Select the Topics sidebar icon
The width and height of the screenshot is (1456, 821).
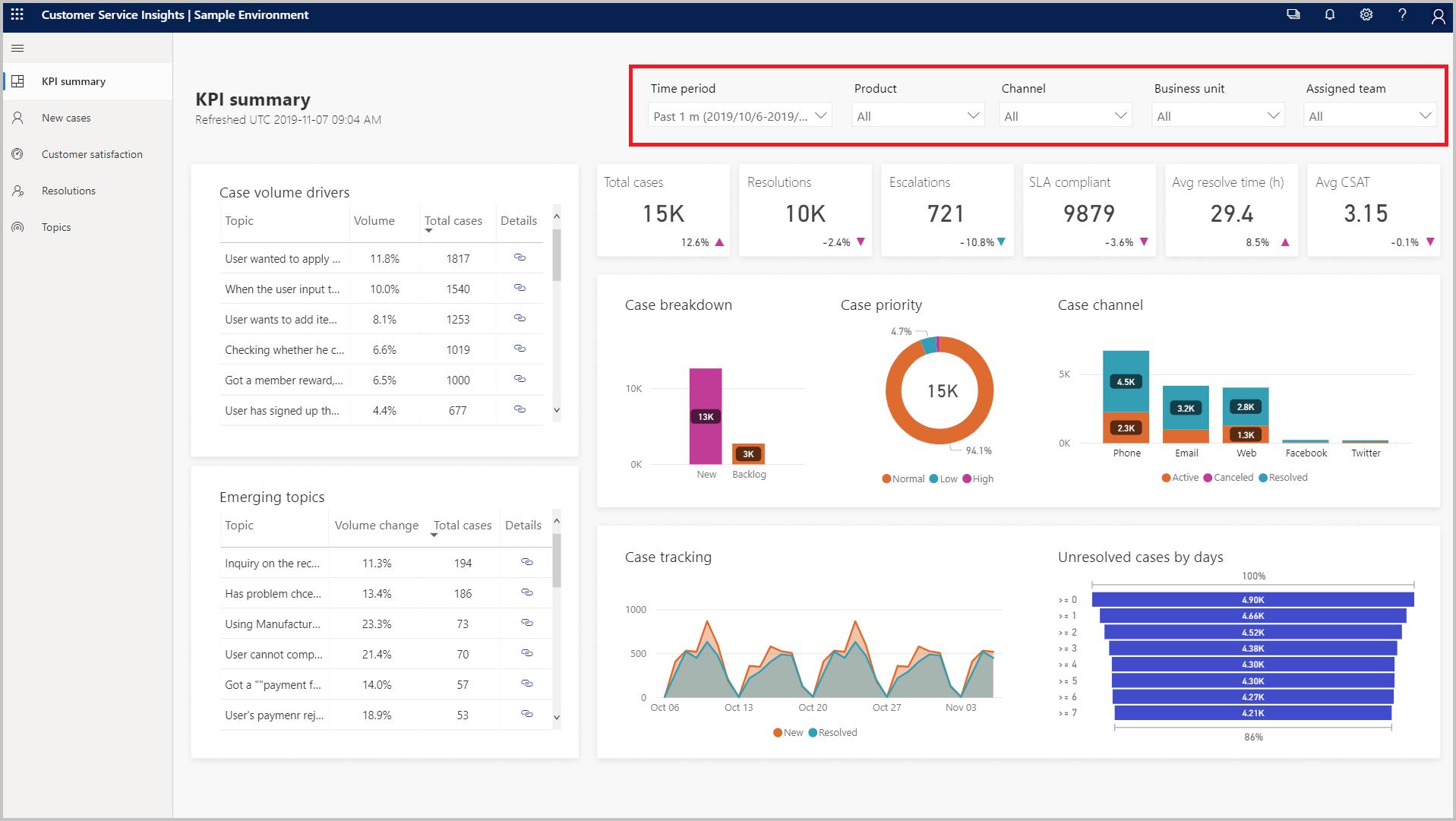coord(17,227)
